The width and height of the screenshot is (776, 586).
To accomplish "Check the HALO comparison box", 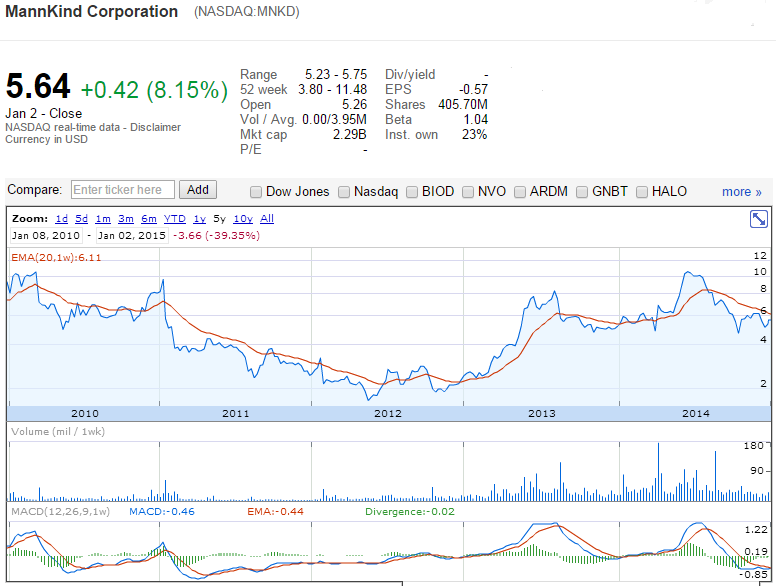I will pos(642,192).
